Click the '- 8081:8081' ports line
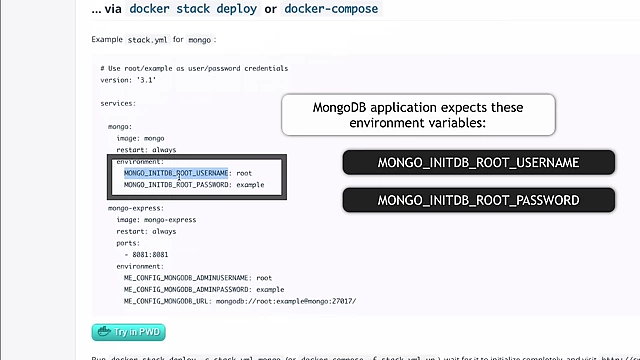640x360 pixels. pyautogui.click(x=146, y=255)
